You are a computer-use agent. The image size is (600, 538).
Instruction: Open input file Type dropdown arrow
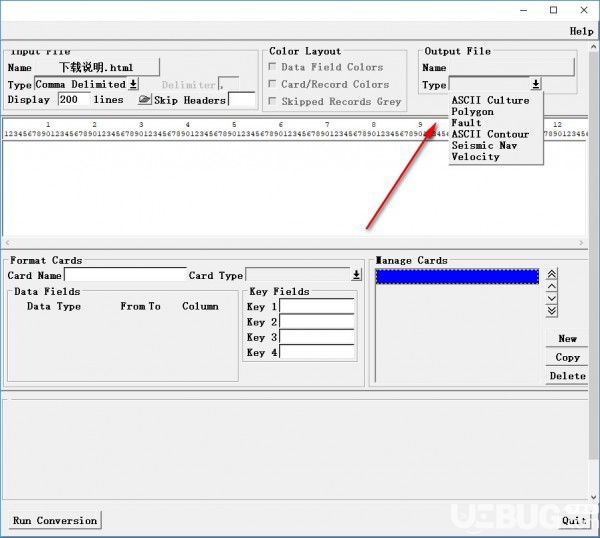(x=133, y=84)
